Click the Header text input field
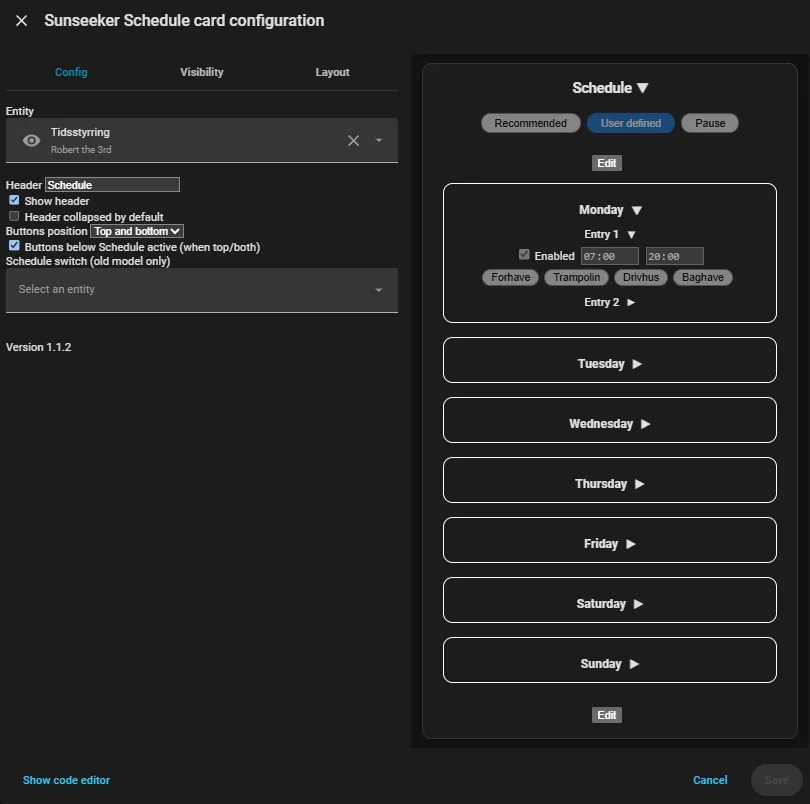810x804 pixels. [112, 184]
